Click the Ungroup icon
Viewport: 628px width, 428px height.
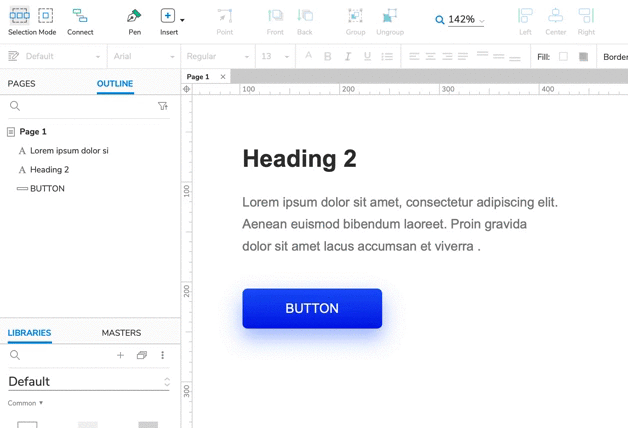click(390, 16)
